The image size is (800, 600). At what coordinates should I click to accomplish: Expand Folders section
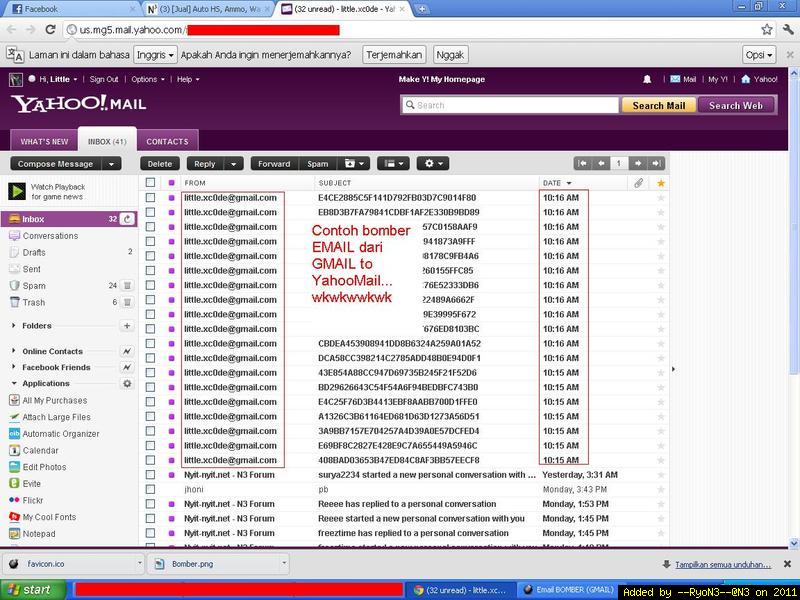click(x=14, y=326)
